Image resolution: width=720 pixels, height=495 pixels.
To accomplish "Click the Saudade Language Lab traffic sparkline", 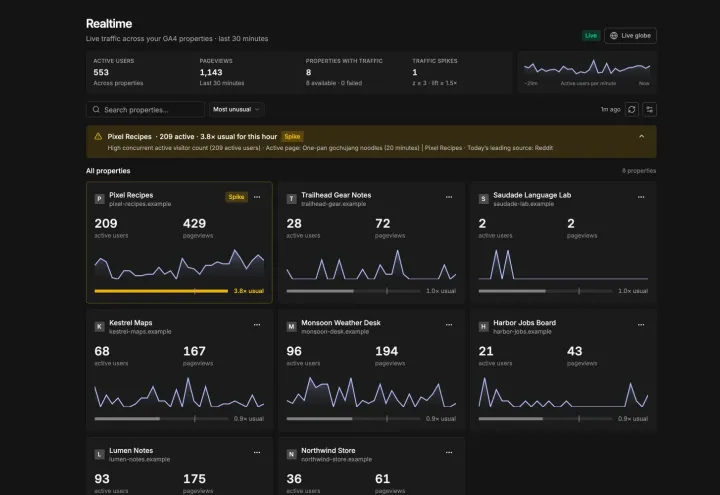I will pos(563,264).
